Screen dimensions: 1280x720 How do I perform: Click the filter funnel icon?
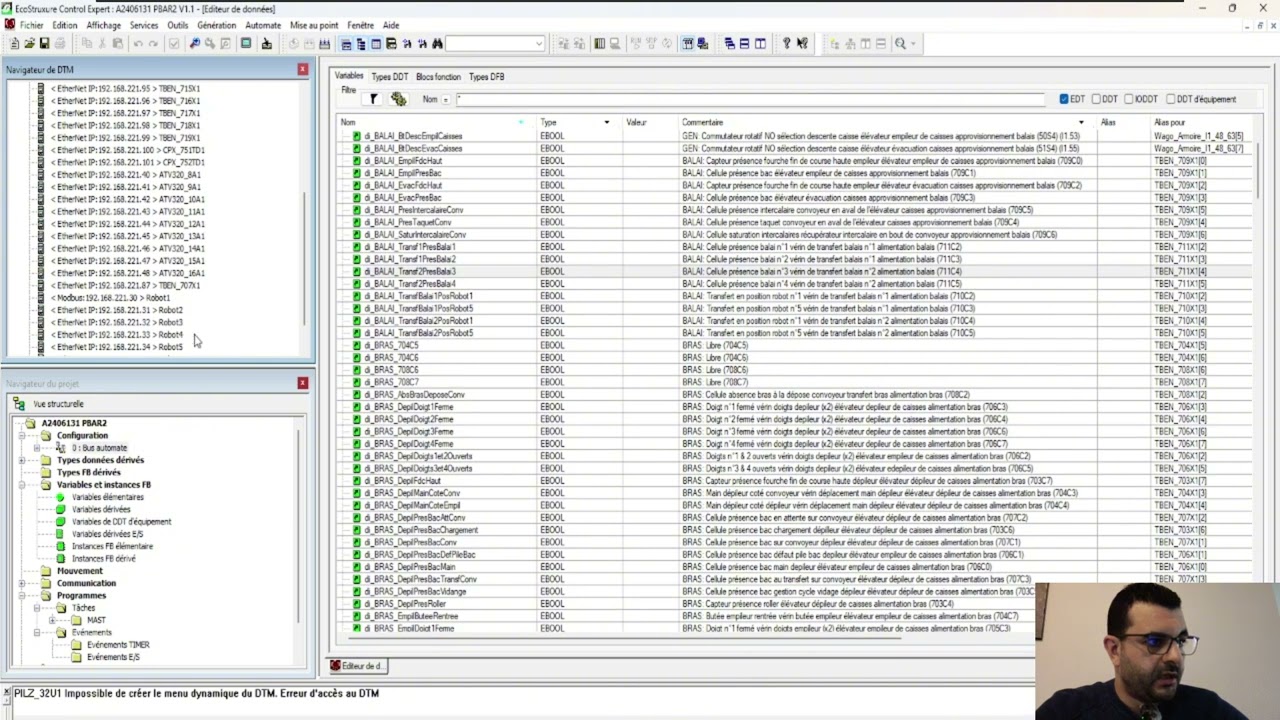[x=374, y=99]
